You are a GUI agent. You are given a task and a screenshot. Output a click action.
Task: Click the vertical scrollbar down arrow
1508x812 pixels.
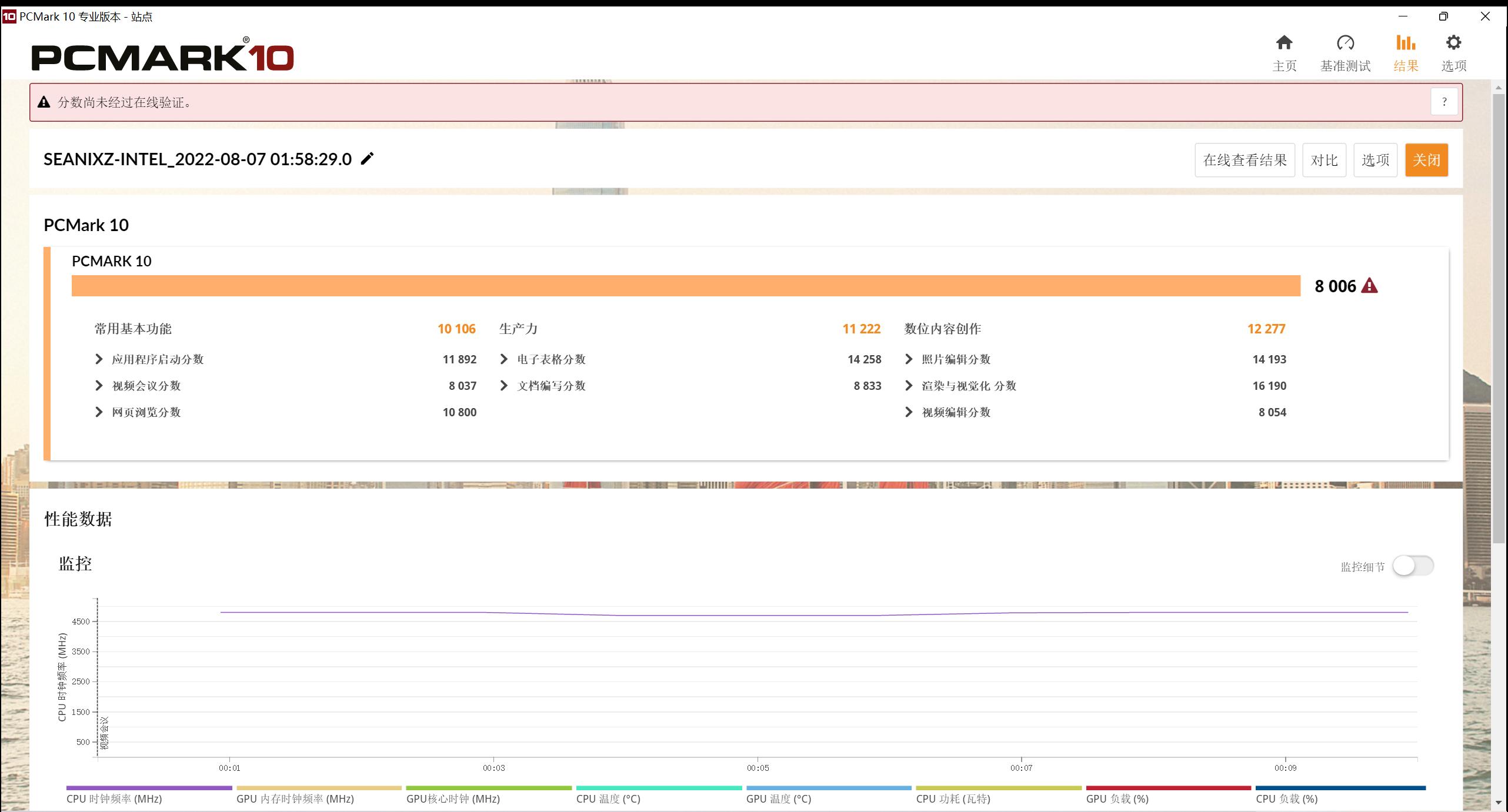pos(1498,803)
